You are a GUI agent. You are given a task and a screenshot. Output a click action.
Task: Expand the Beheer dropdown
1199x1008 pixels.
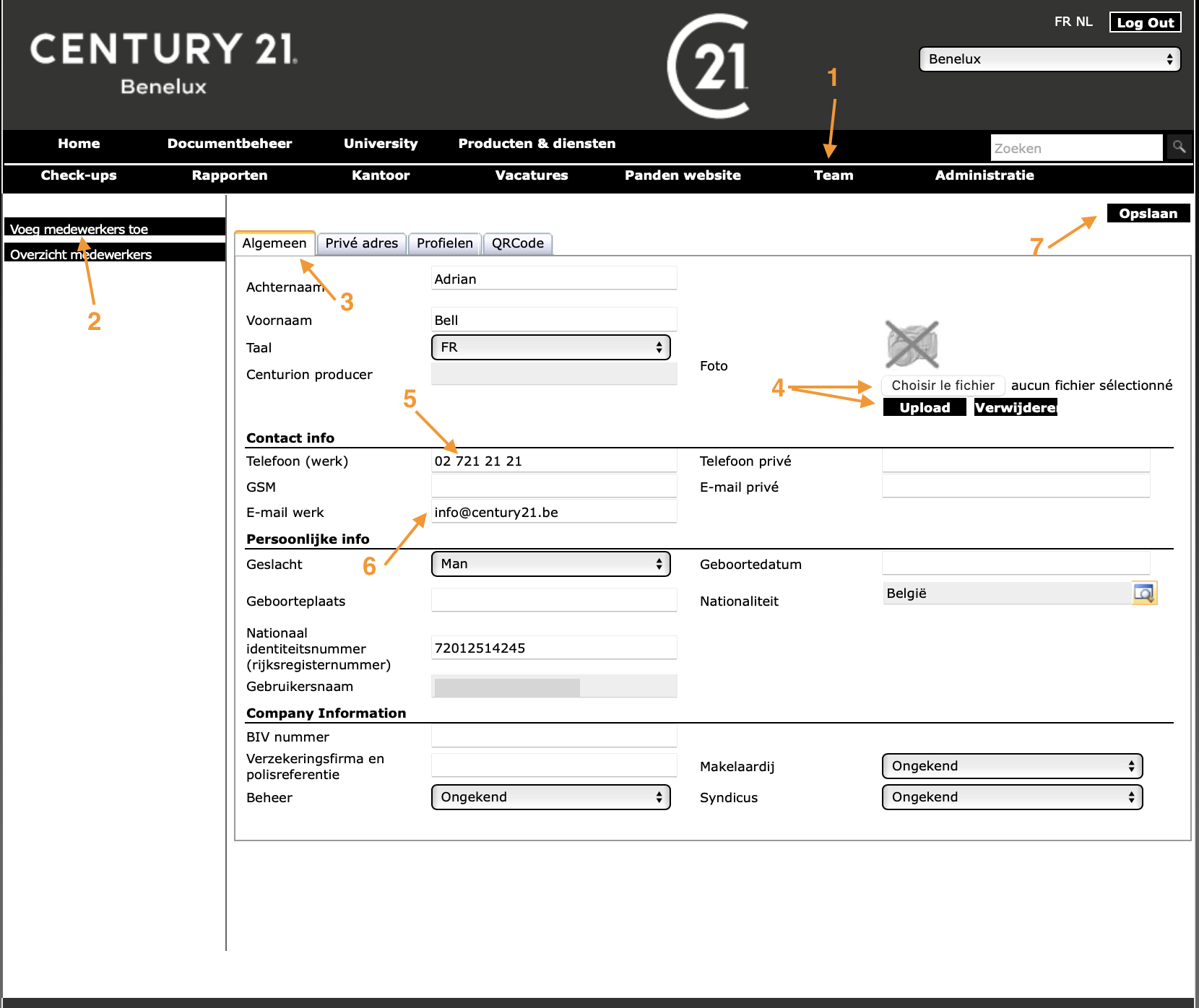point(550,797)
